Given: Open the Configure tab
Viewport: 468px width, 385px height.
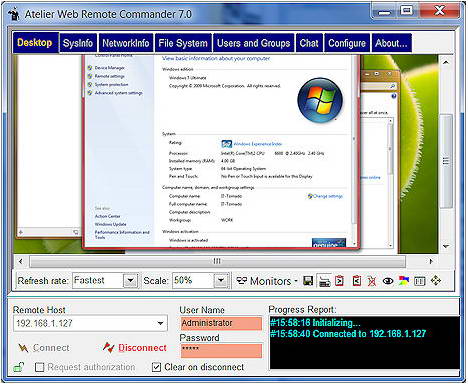Looking at the screenshot, I should point(347,43).
